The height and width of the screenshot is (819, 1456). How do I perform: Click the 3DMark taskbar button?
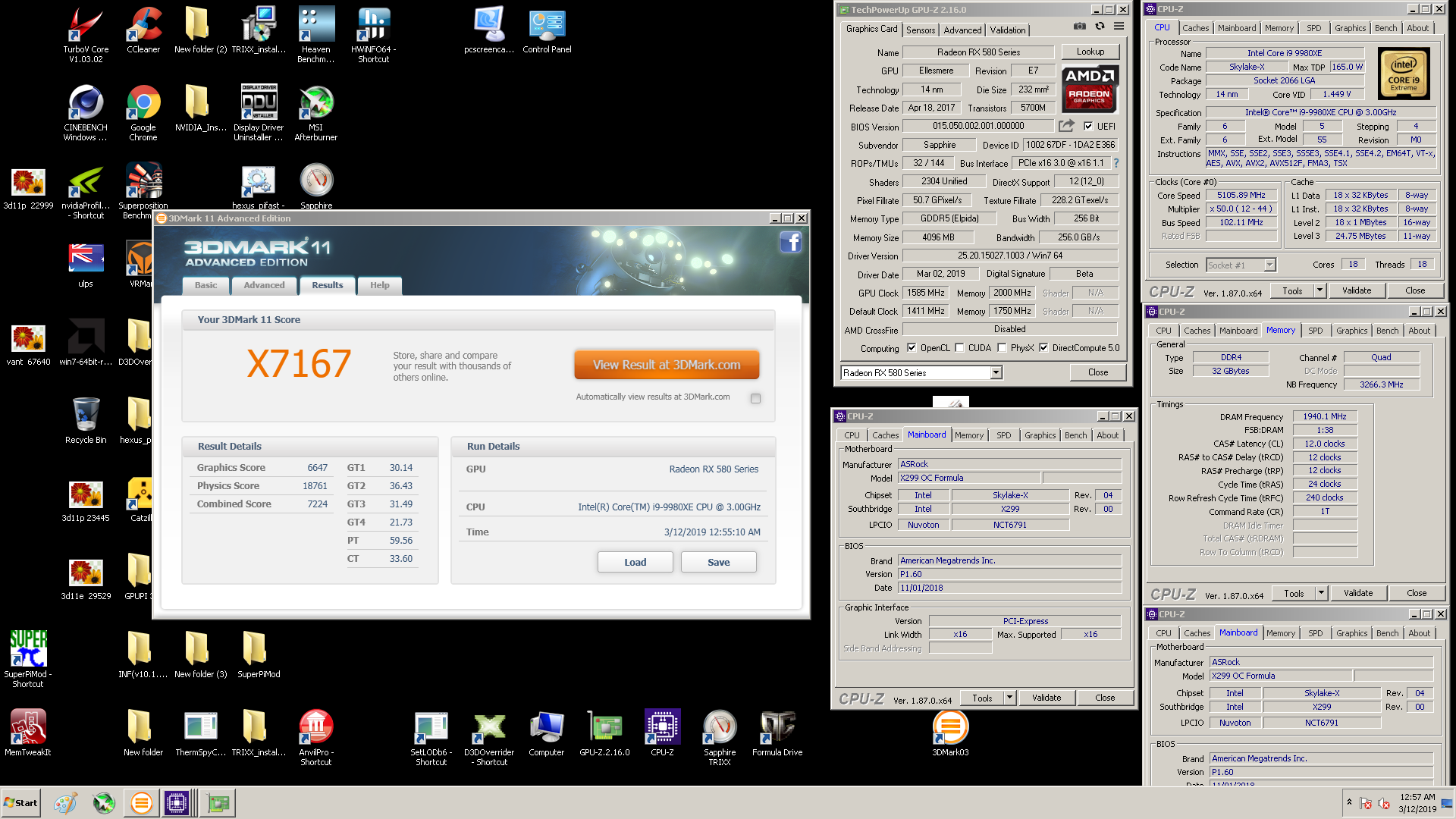141,802
